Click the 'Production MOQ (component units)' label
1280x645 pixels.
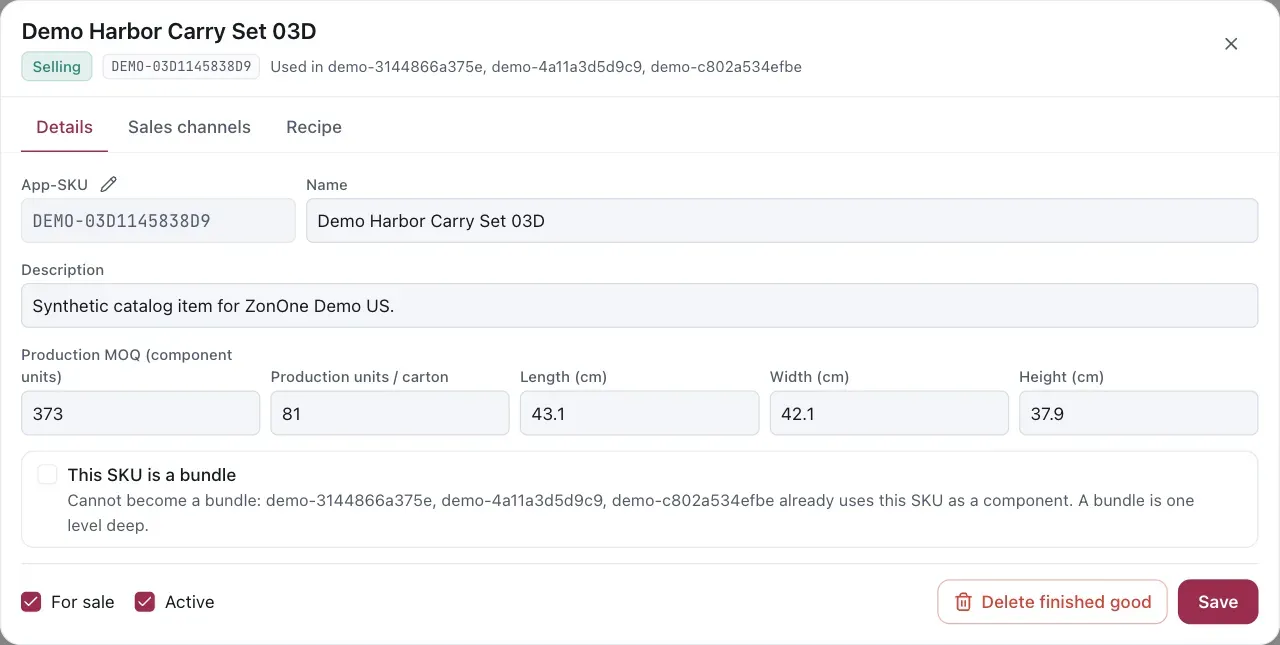(127, 366)
